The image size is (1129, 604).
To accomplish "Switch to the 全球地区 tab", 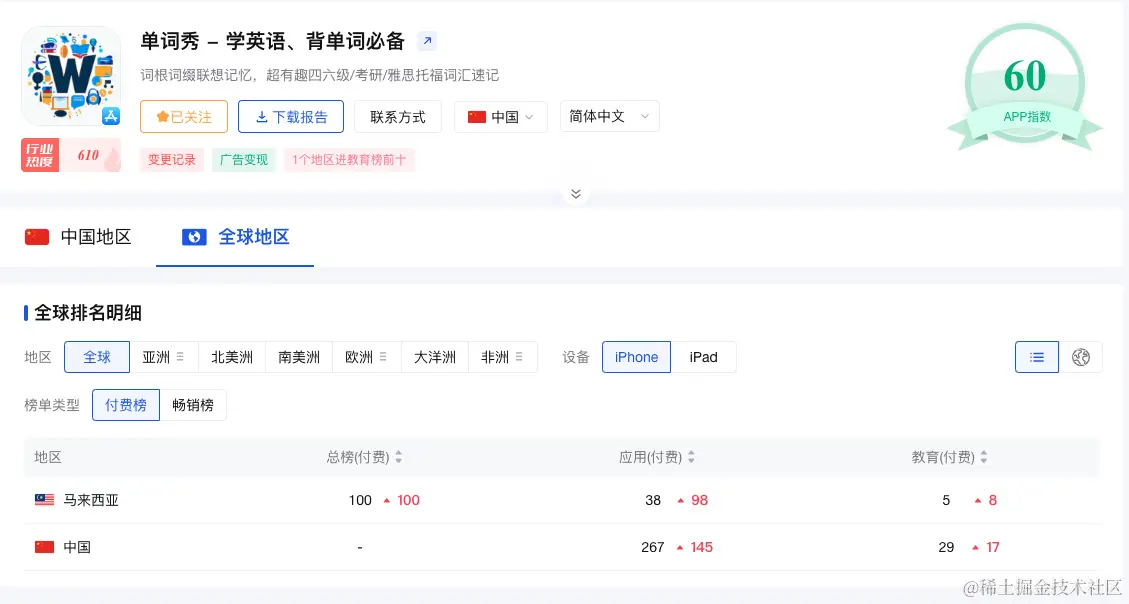I will pyautogui.click(x=235, y=237).
